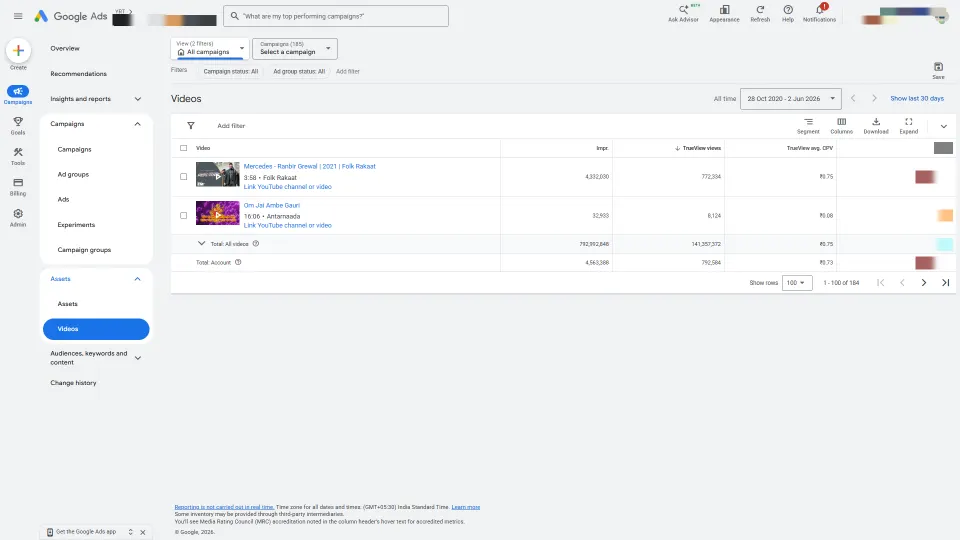Click the Goals trophy icon
The height and width of the screenshot is (540, 960).
pyautogui.click(x=18, y=122)
